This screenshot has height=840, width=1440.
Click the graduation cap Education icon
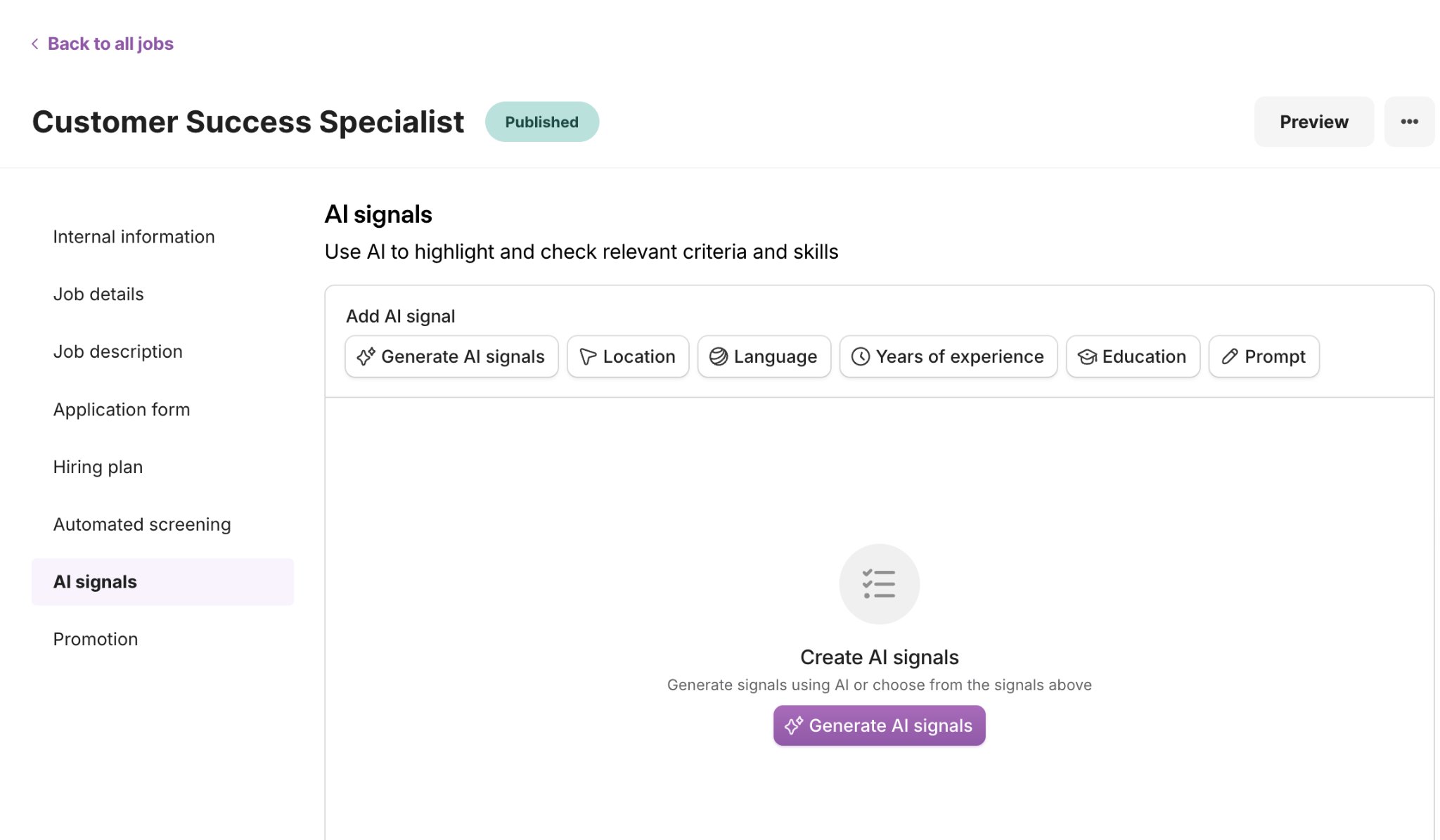[1087, 357]
